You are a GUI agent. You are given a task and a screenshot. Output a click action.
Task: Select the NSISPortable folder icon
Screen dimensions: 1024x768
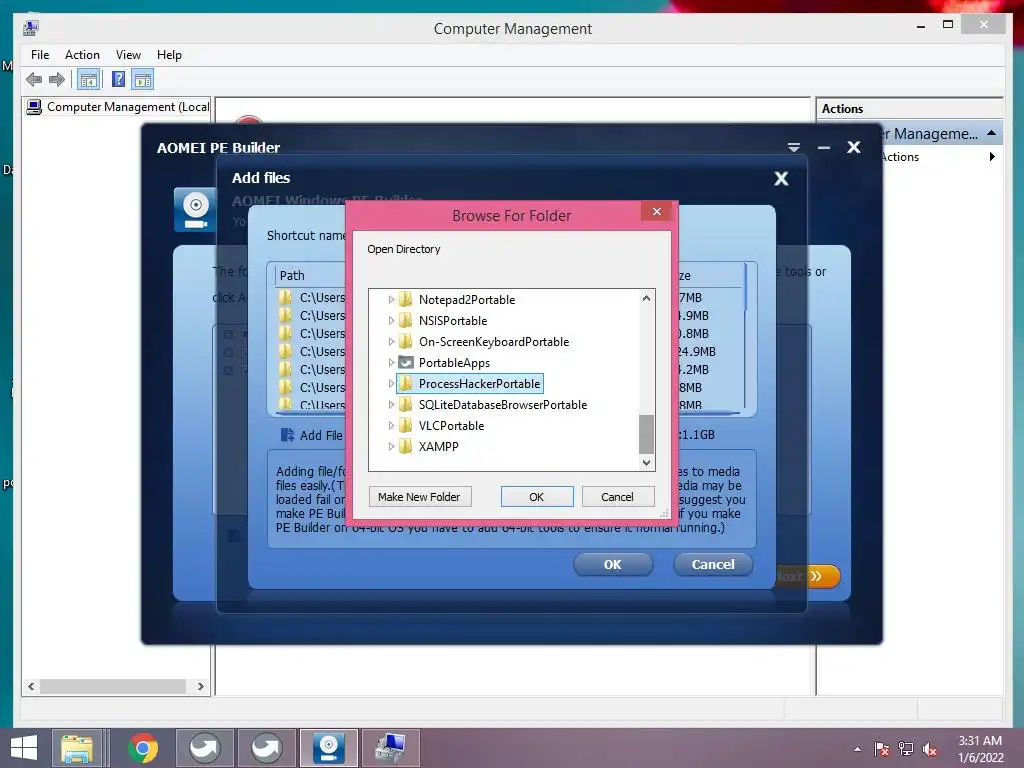pyautogui.click(x=406, y=321)
